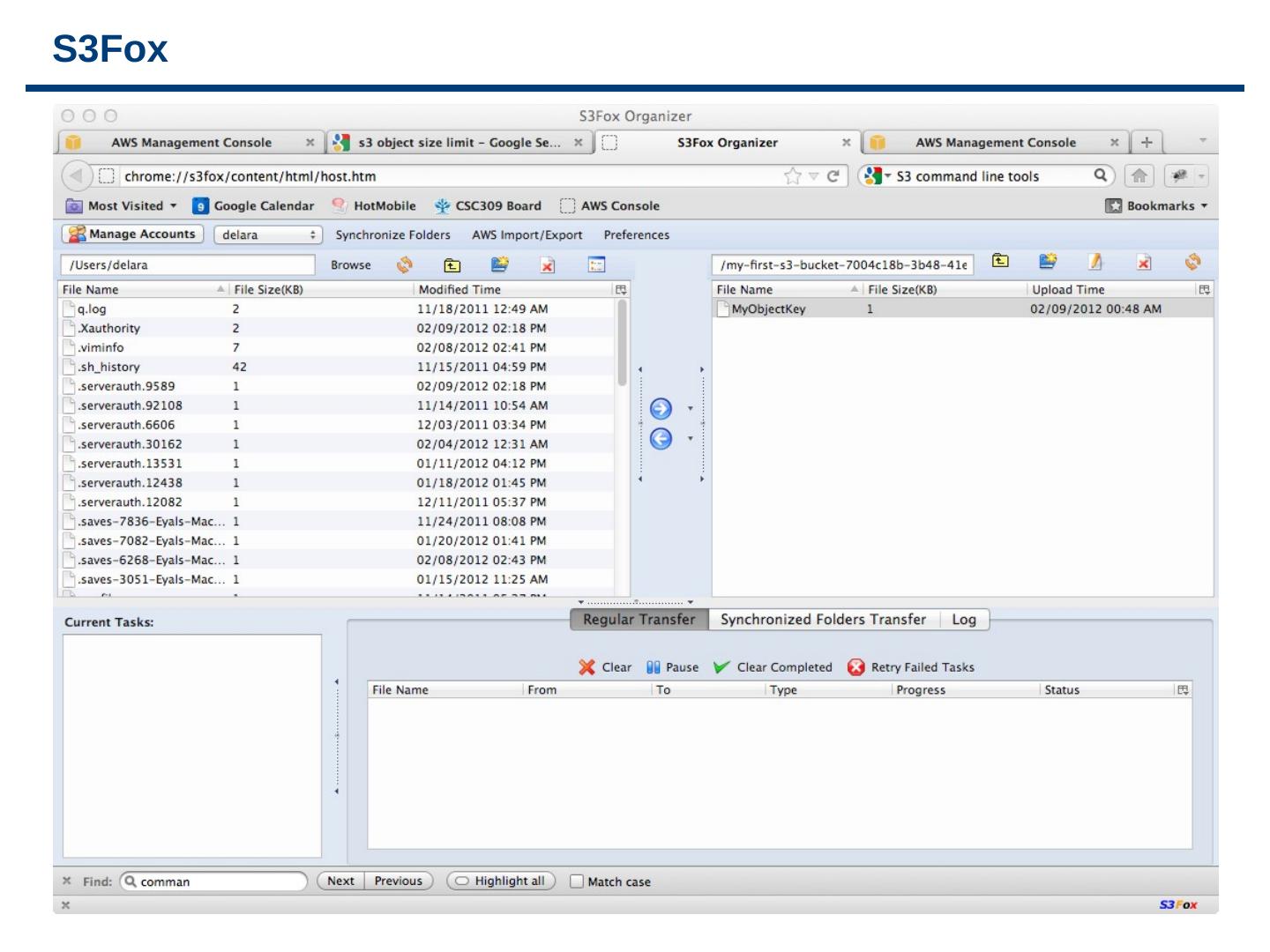Open the Most Visited bookmarks dropdown

(122, 206)
